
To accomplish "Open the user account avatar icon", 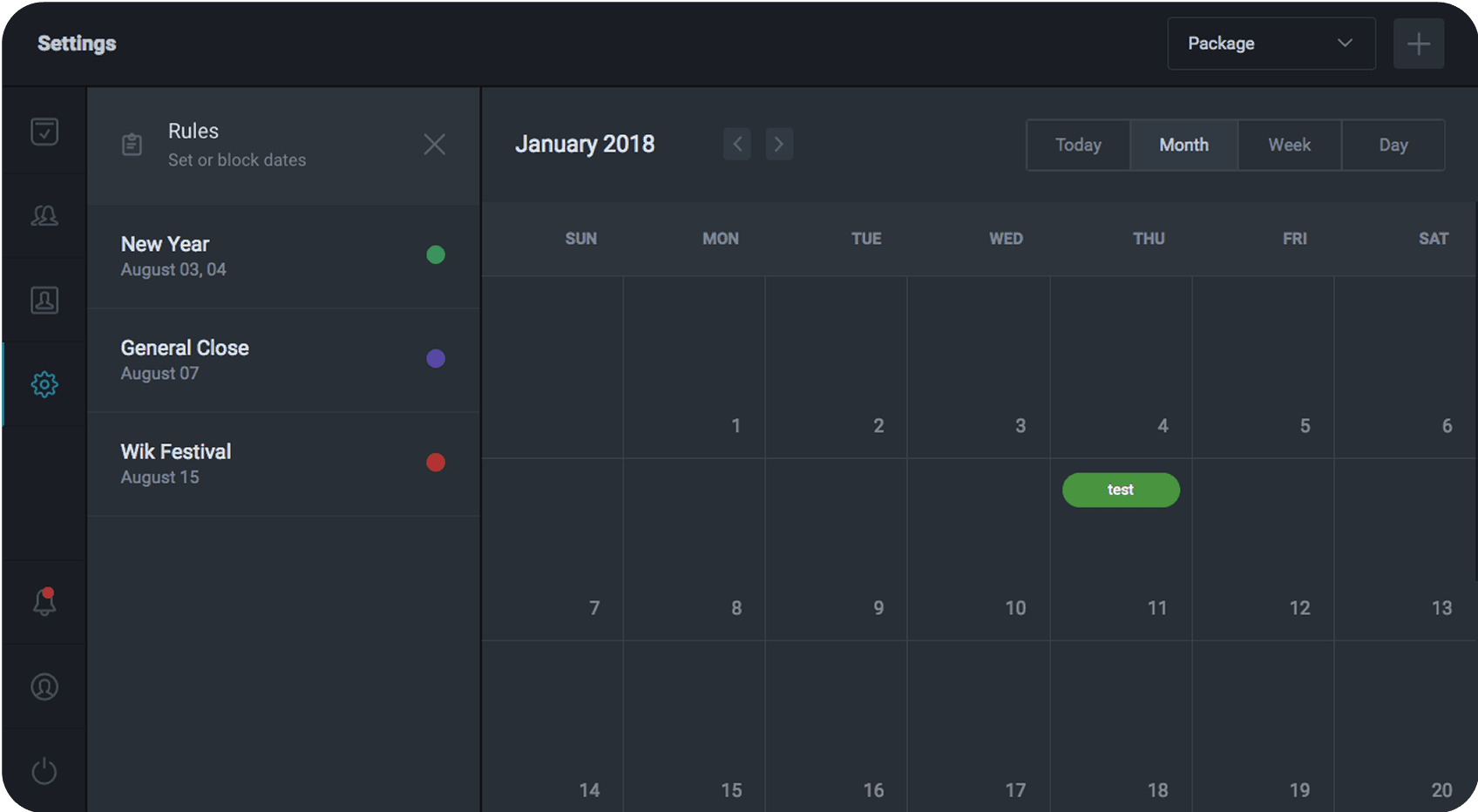I will tap(44, 687).
